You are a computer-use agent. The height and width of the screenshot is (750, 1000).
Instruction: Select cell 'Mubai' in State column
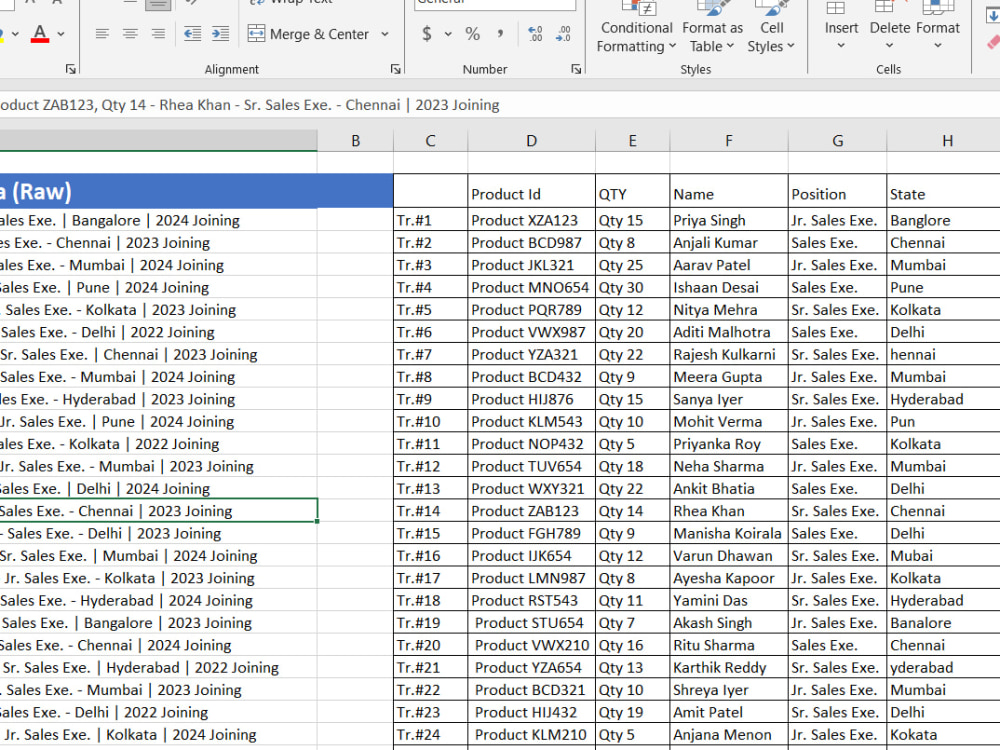pyautogui.click(x=943, y=556)
